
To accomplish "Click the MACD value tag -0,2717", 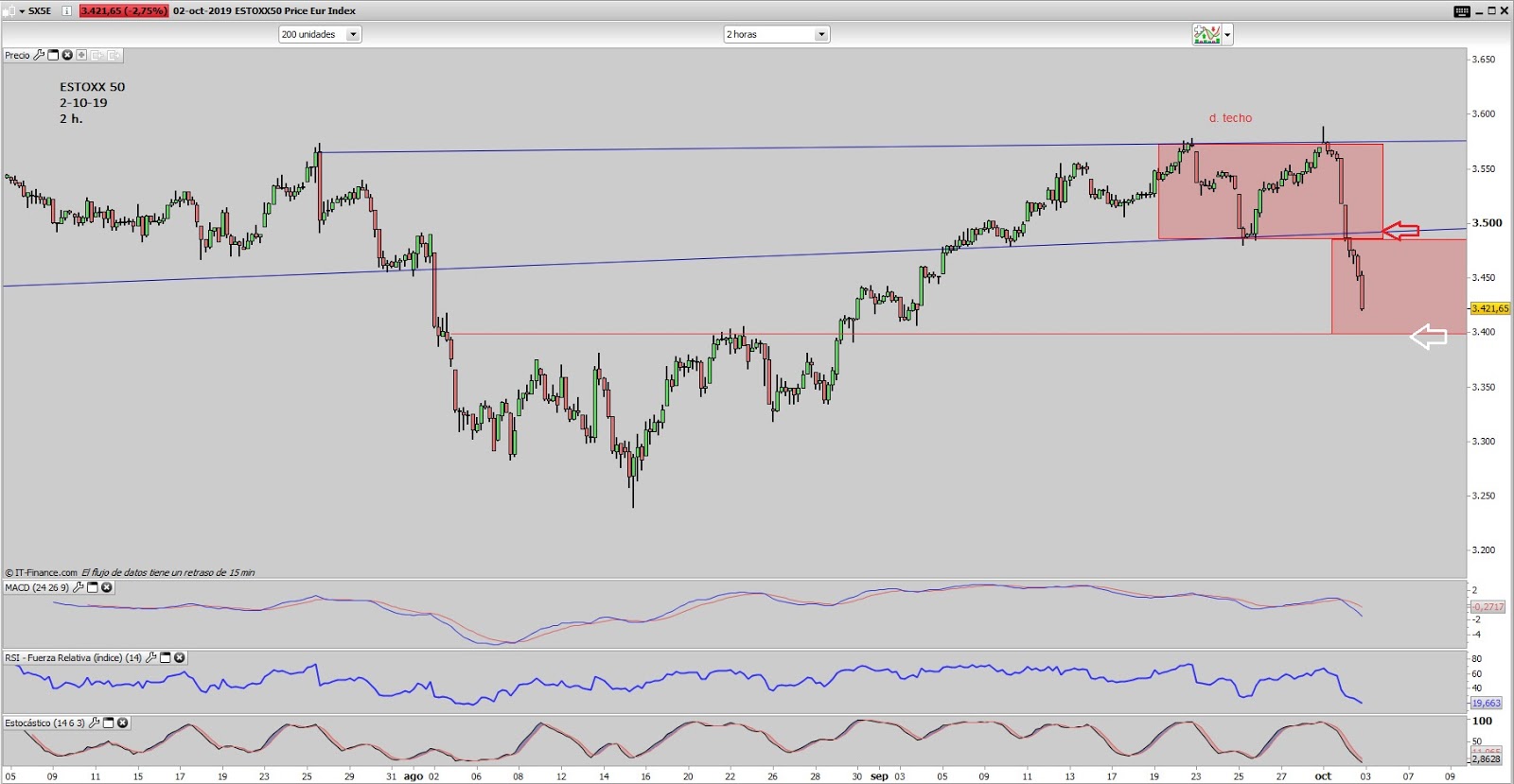I will click(1488, 606).
